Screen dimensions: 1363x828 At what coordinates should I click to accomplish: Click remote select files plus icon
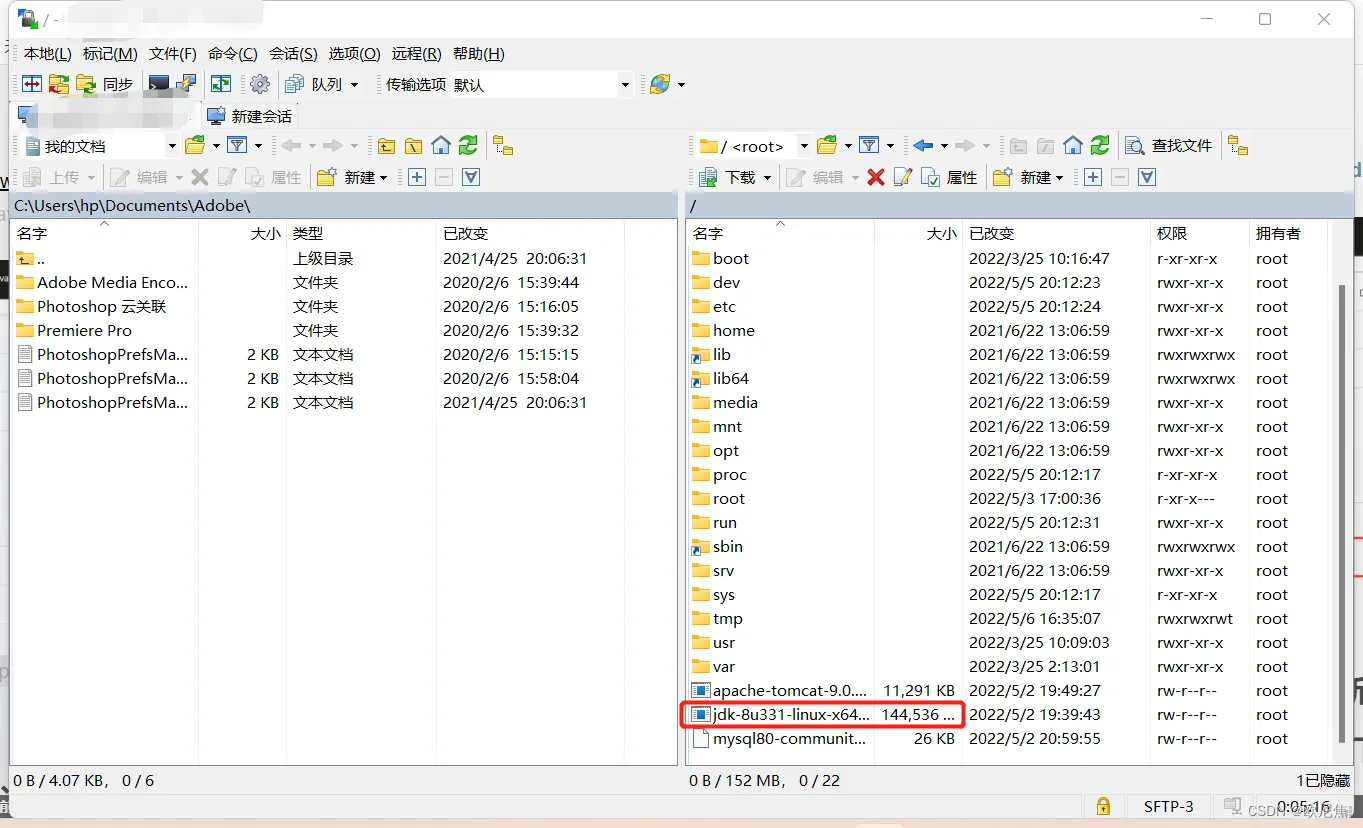pyautogui.click(x=1093, y=177)
